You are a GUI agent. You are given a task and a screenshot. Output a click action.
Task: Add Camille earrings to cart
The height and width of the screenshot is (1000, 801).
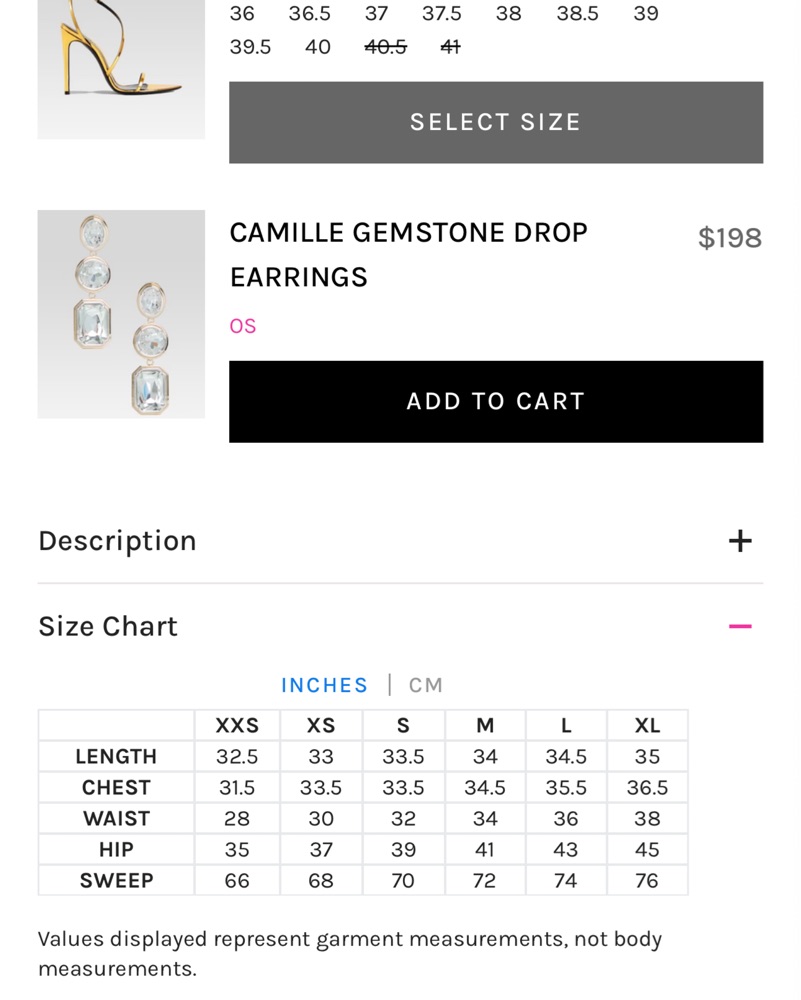[x=495, y=401]
